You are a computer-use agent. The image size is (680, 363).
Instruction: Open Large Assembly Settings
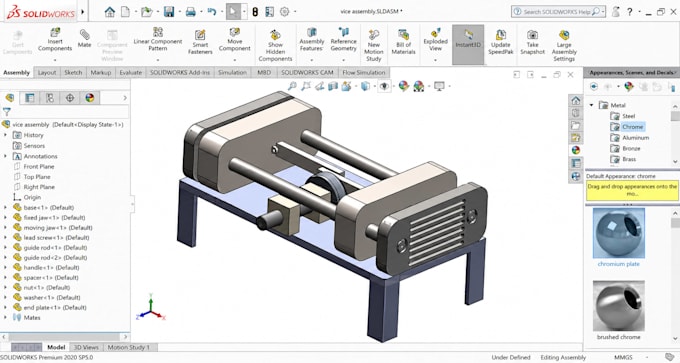click(x=564, y=45)
